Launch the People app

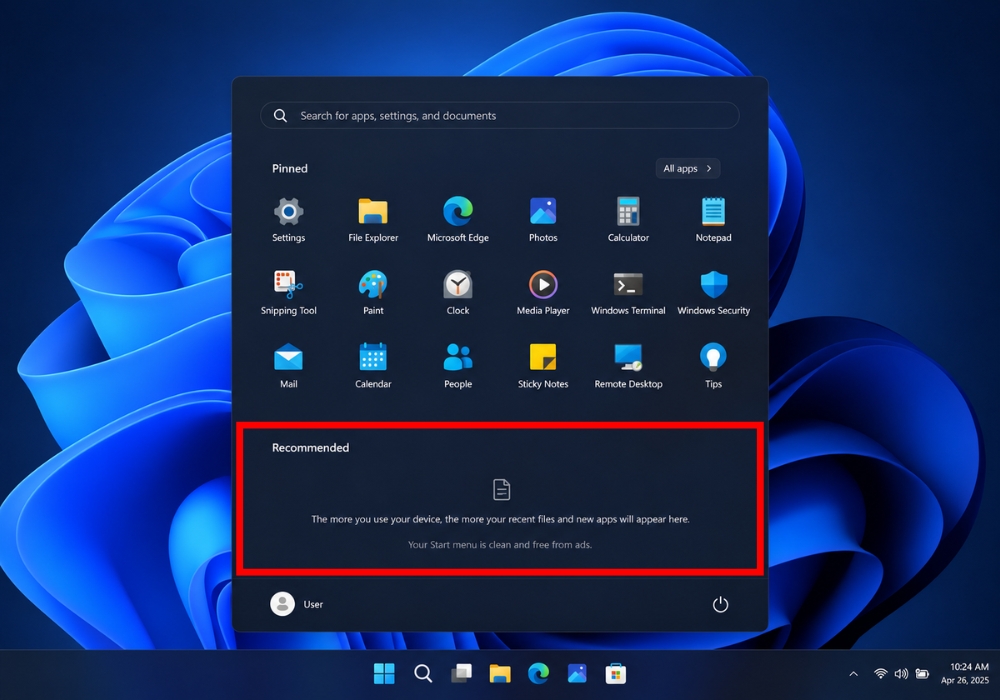(458, 366)
